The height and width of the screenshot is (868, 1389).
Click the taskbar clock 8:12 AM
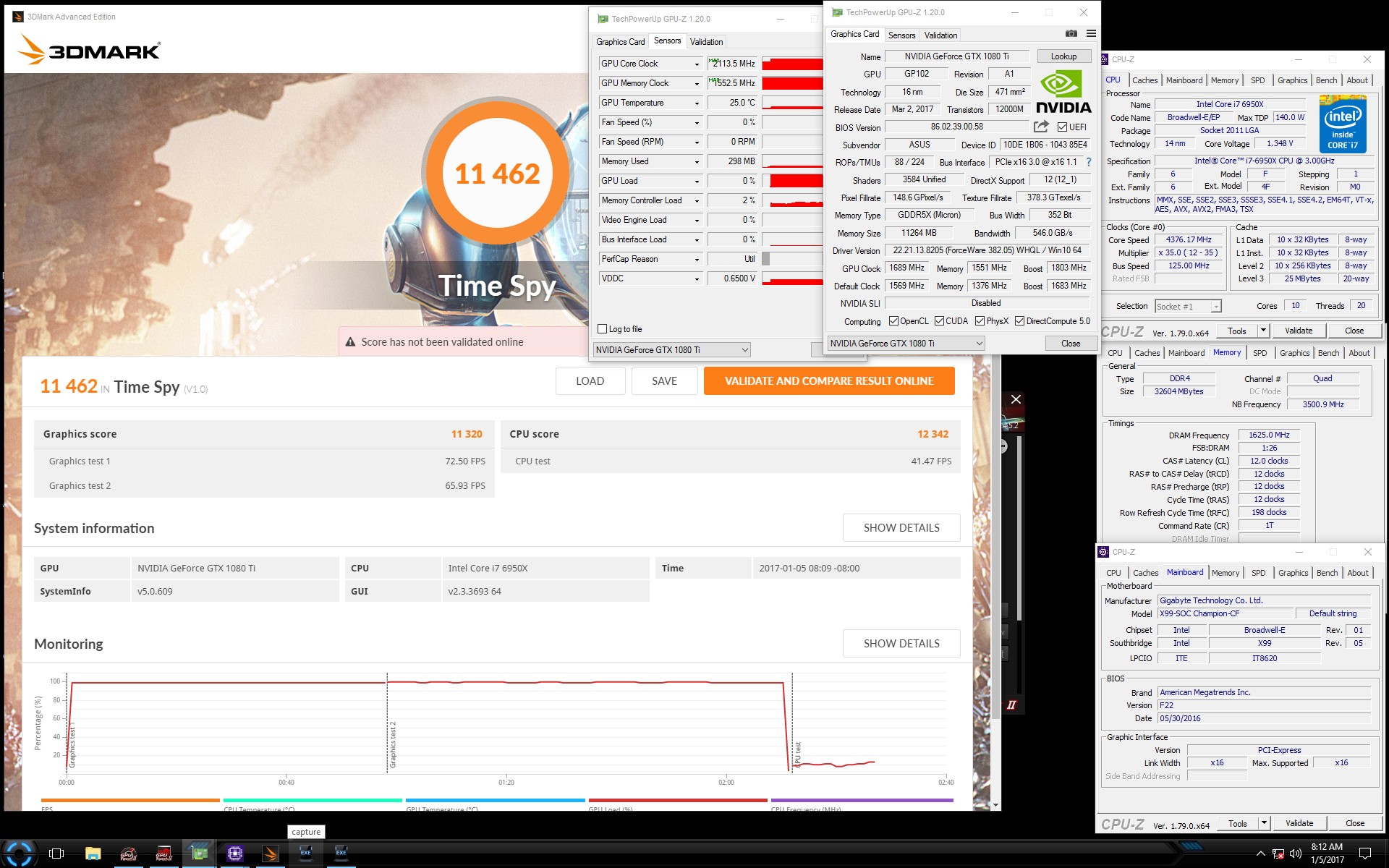[1327, 847]
